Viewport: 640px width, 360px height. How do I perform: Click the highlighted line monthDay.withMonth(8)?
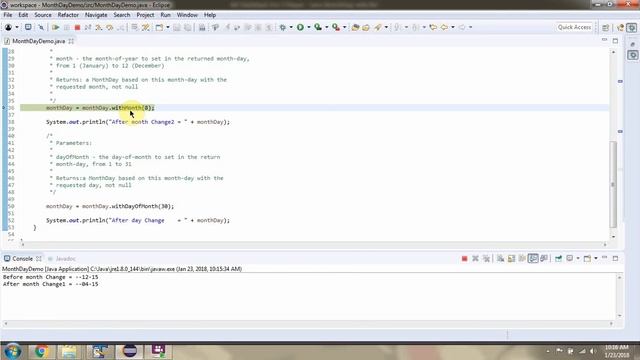tap(100, 108)
